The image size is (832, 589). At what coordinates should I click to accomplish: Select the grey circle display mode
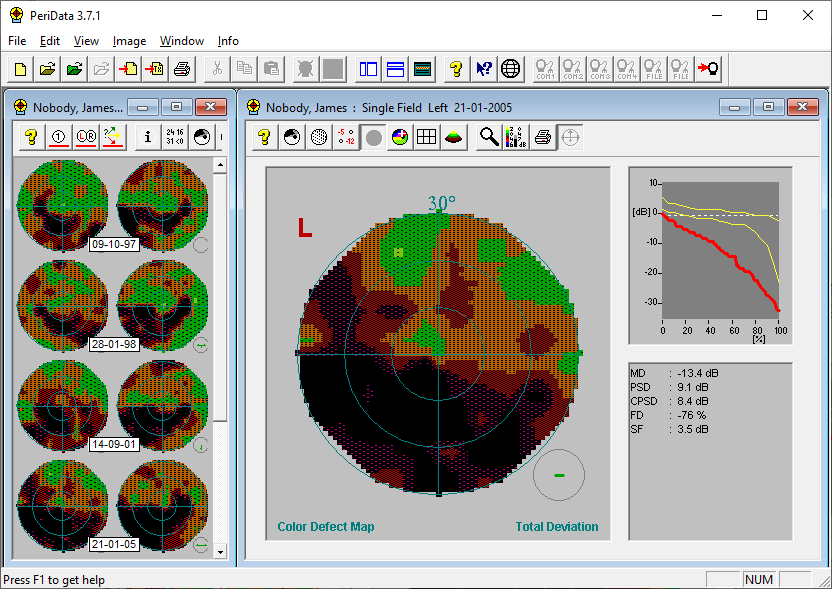coord(374,137)
